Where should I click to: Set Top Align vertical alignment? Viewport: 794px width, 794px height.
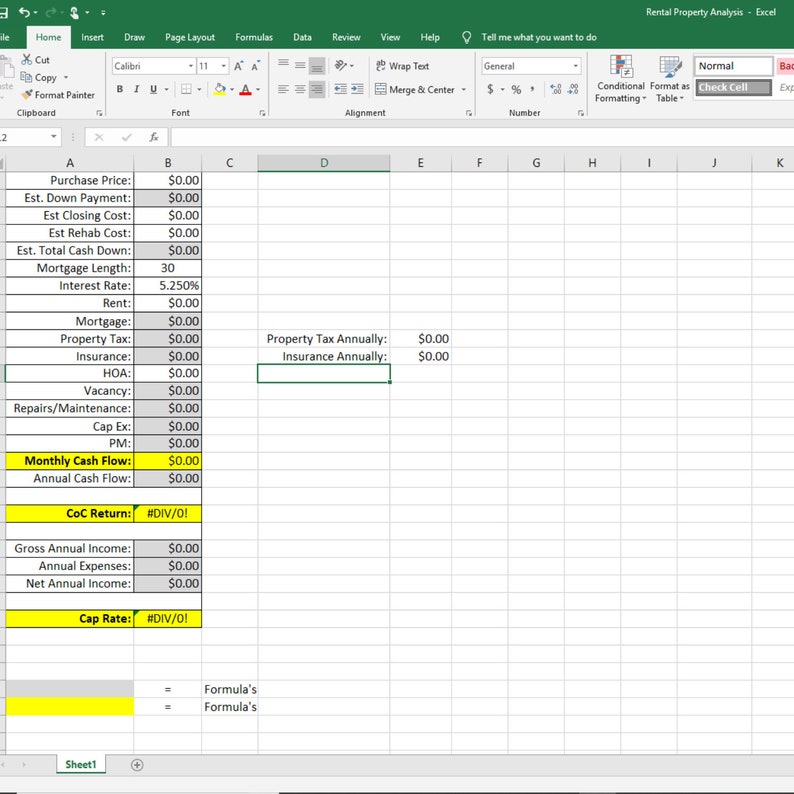click(x=283, y=65)
